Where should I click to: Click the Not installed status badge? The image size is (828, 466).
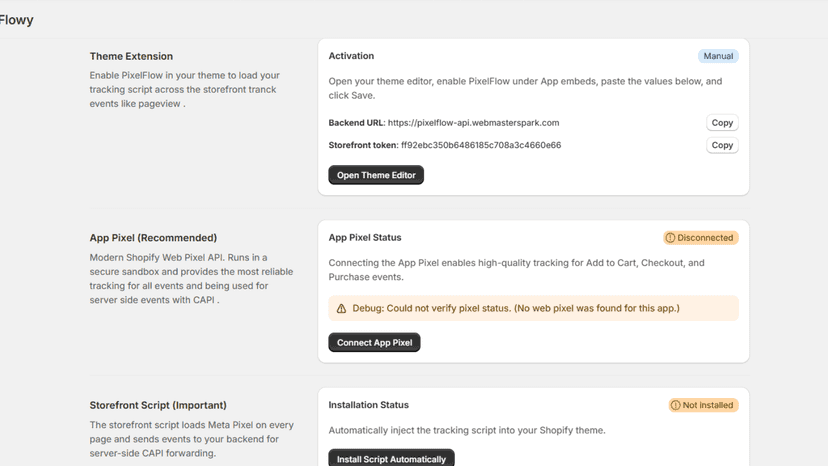pos(703,405)
